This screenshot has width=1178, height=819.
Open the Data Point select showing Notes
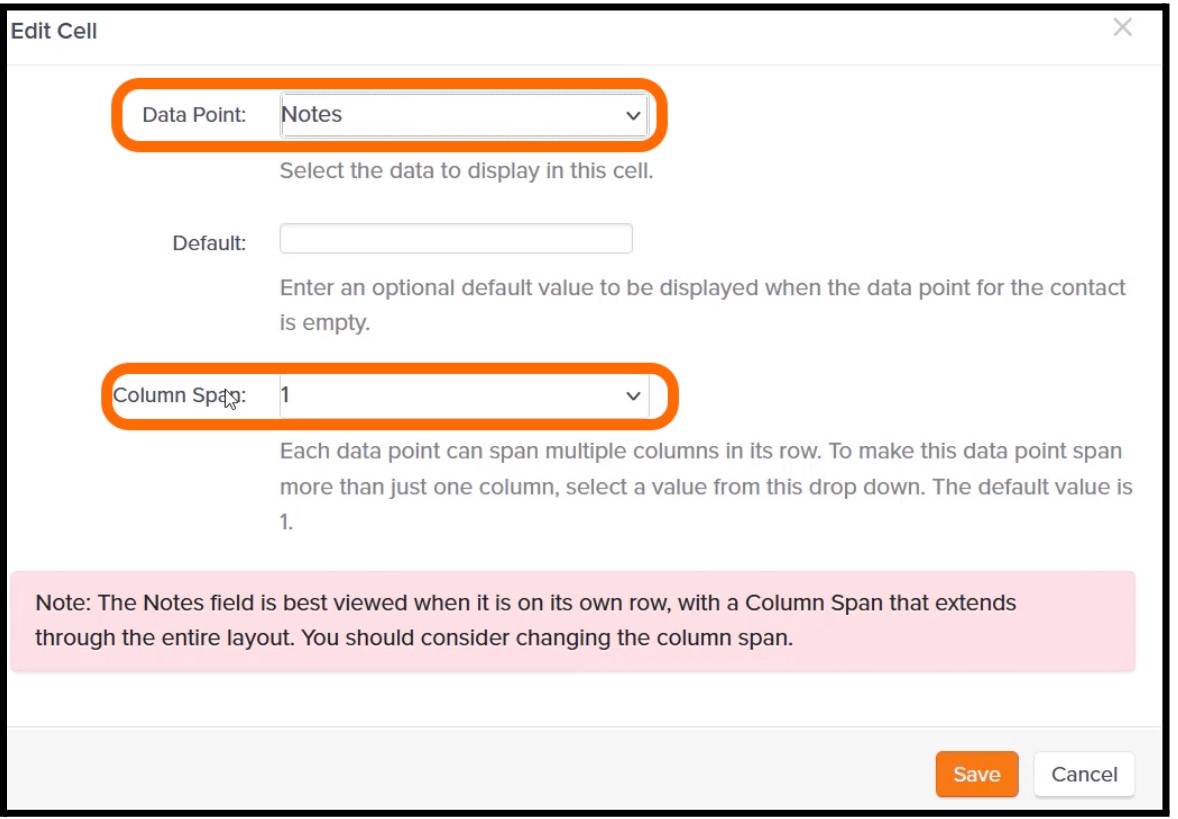[x=464, y=115]
